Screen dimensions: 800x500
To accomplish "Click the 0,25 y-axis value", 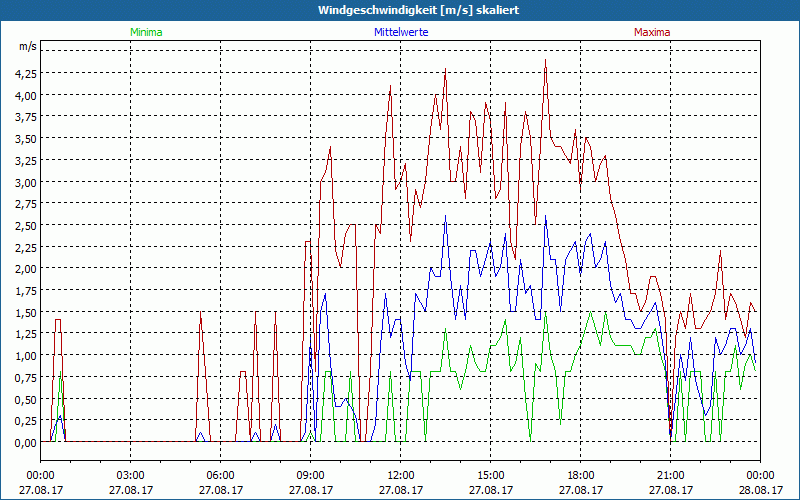I will [26, 420].
